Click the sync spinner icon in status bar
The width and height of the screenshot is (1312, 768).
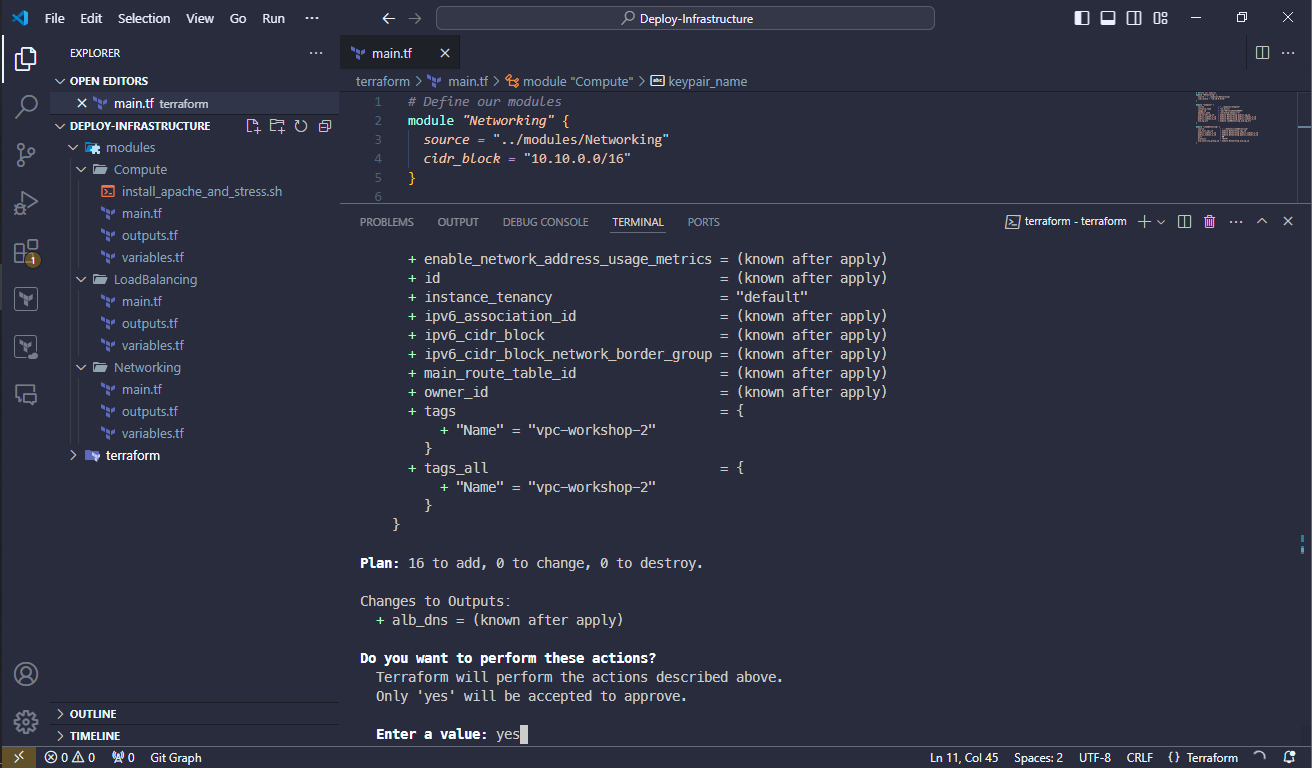[1259, 758]
